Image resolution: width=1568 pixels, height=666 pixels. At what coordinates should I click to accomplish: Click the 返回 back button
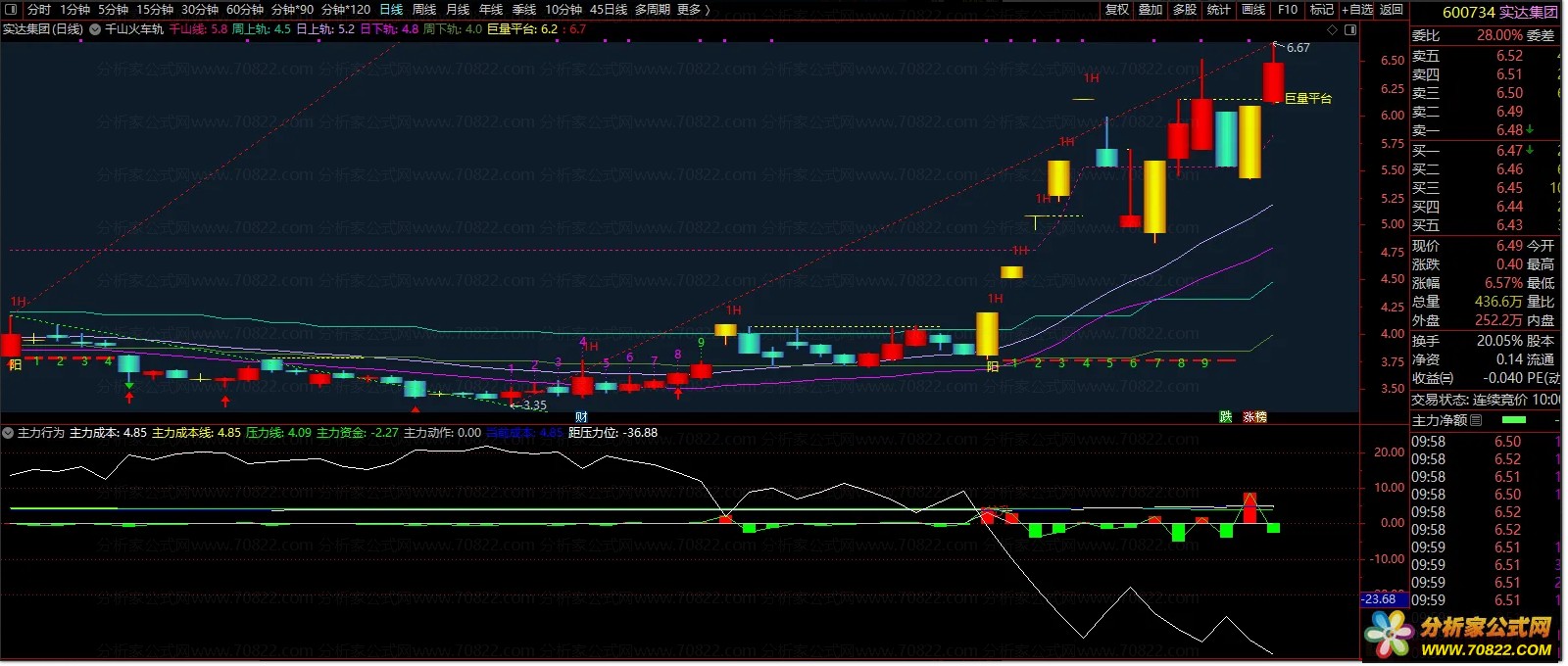(1392, 9)
